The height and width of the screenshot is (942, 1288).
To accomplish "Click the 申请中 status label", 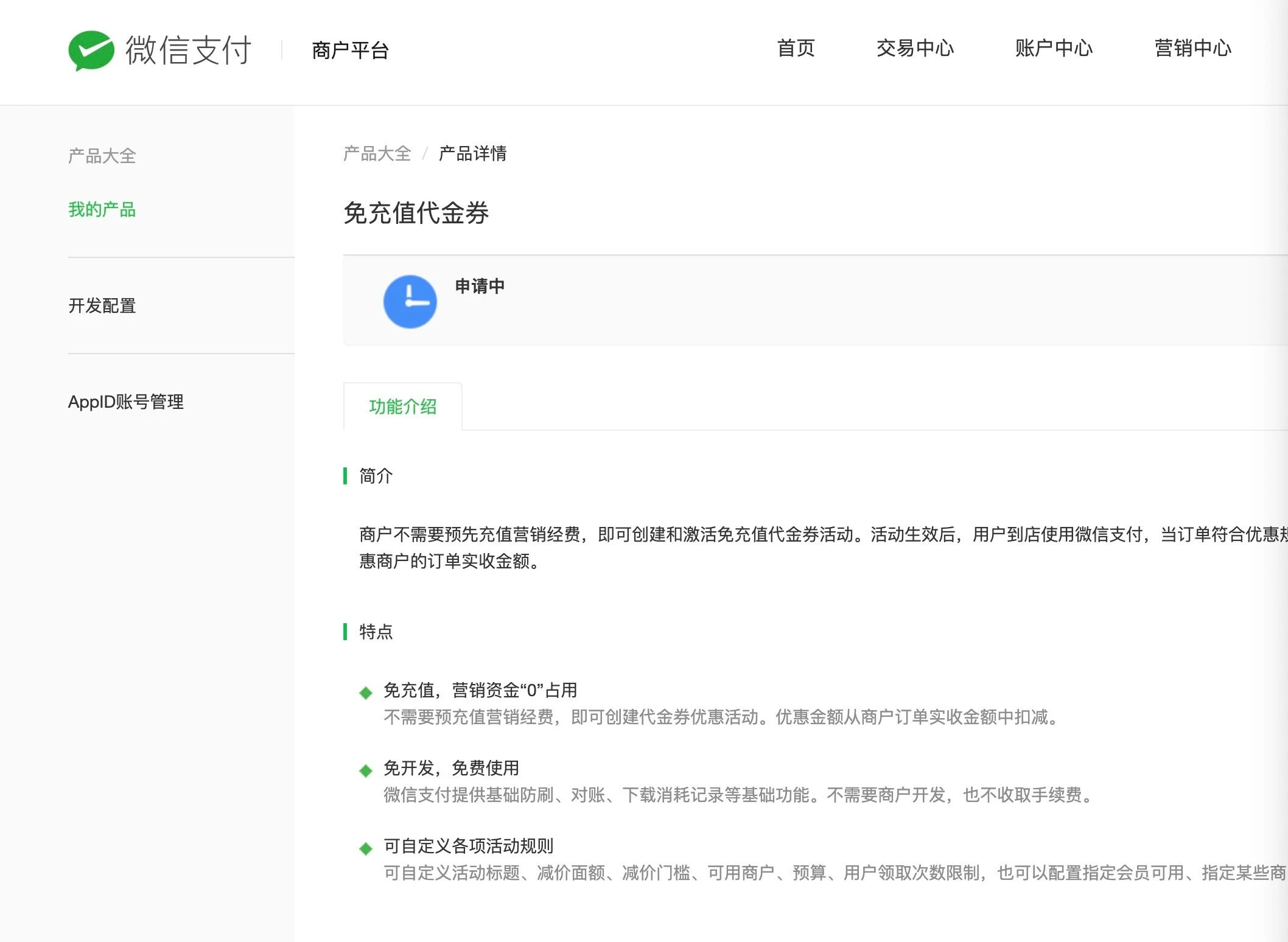I will tap(480, 286).
